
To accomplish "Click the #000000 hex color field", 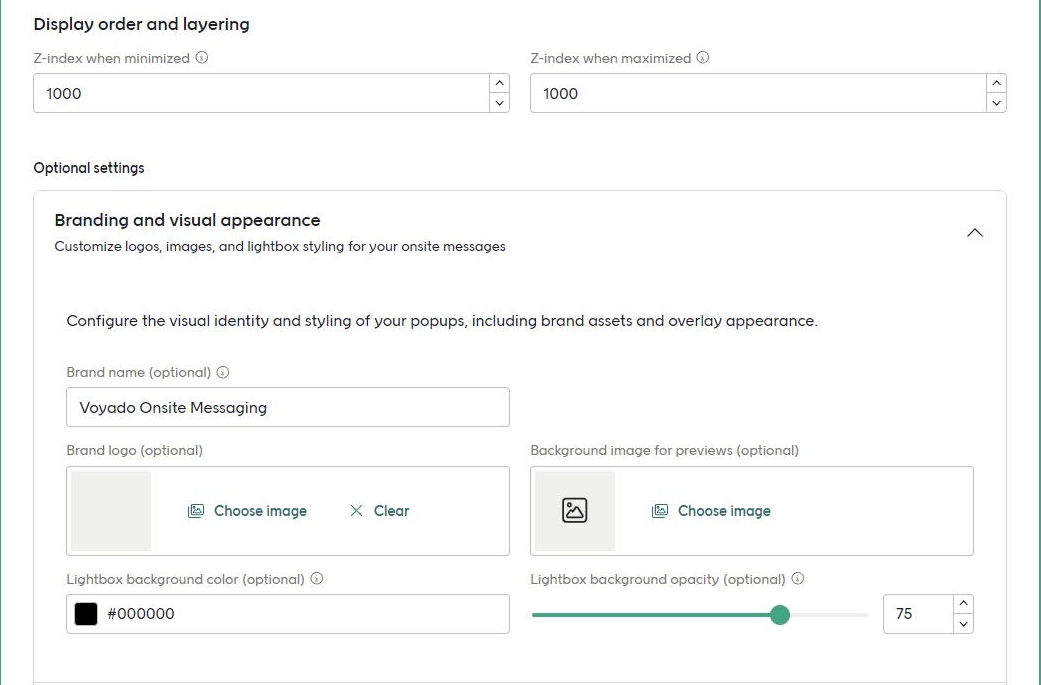I will [x=288, y=614].
